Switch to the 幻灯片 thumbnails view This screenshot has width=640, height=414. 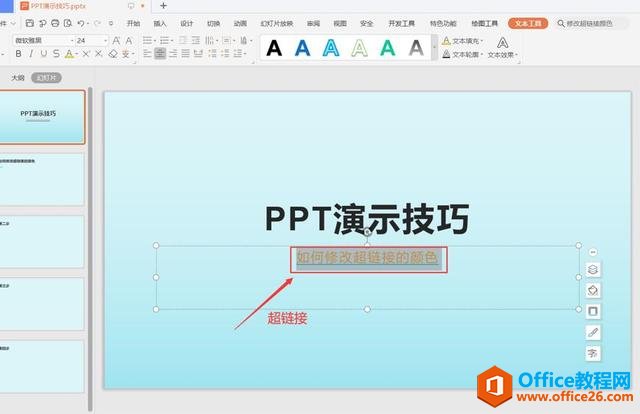click(46, 78)
